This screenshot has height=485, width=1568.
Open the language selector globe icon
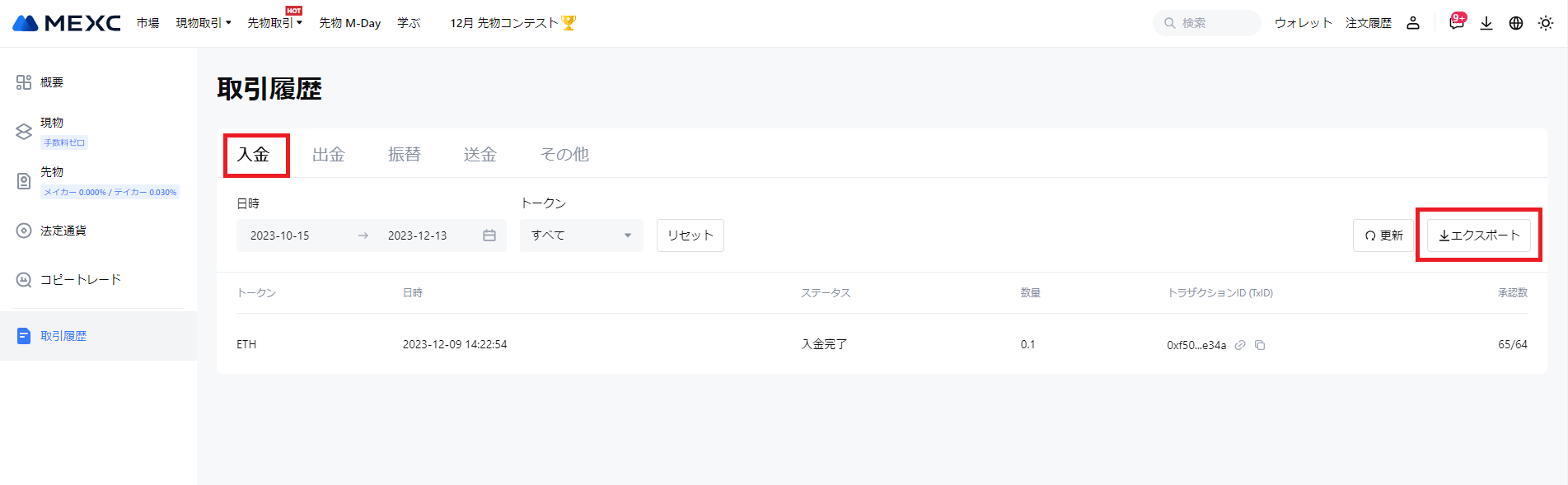1516,22
